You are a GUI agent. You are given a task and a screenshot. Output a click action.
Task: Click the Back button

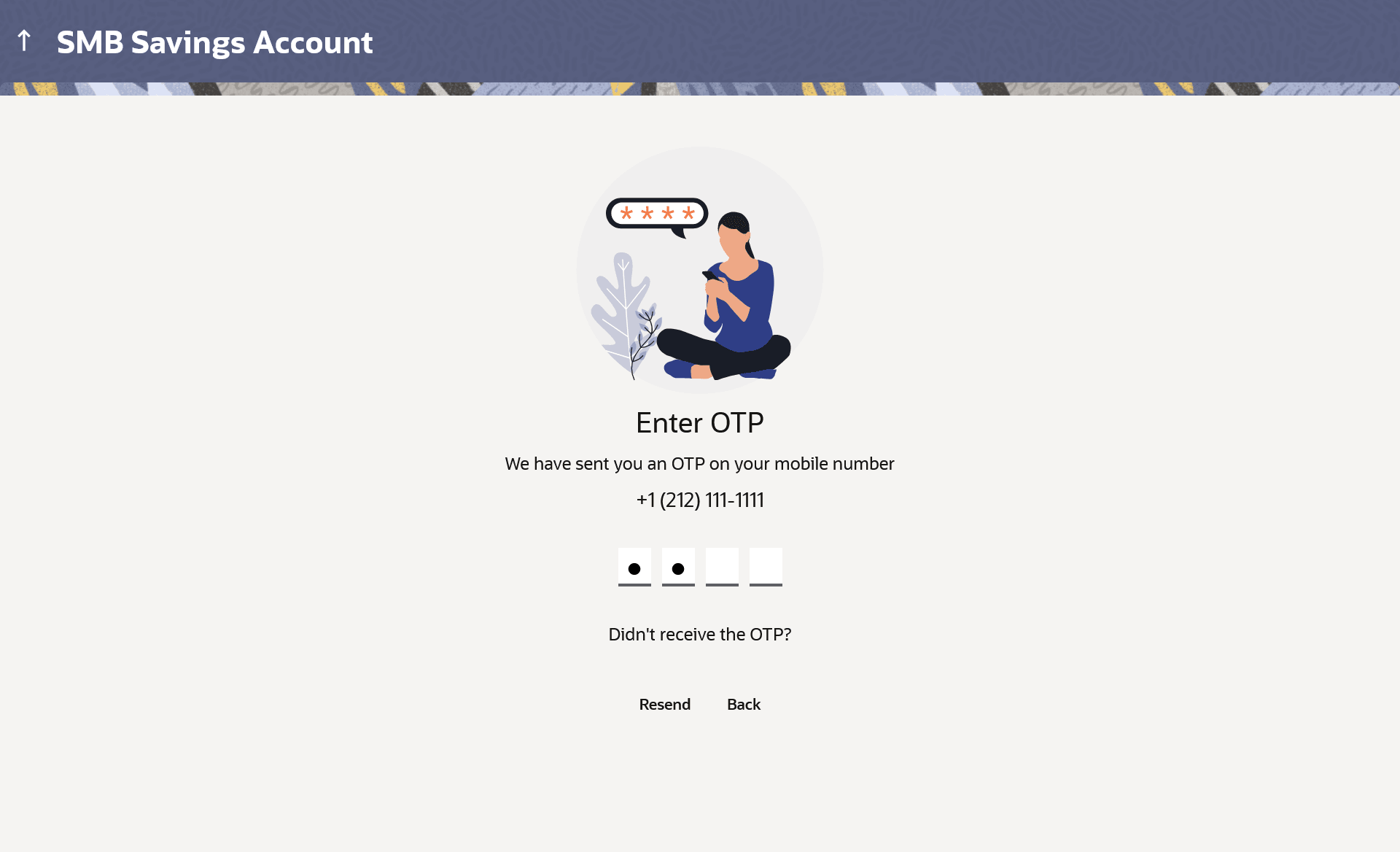[x=744, y=704]
